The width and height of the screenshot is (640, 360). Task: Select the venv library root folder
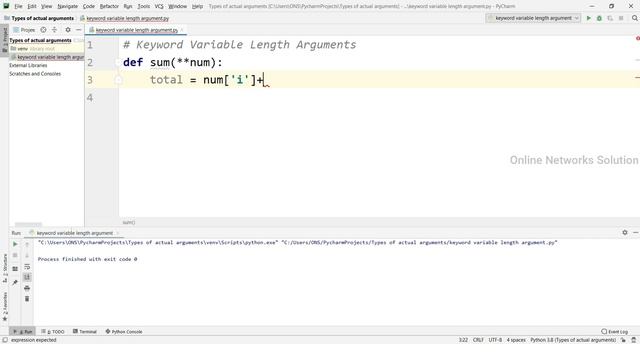pyautogui.click(x=33, y=49)
